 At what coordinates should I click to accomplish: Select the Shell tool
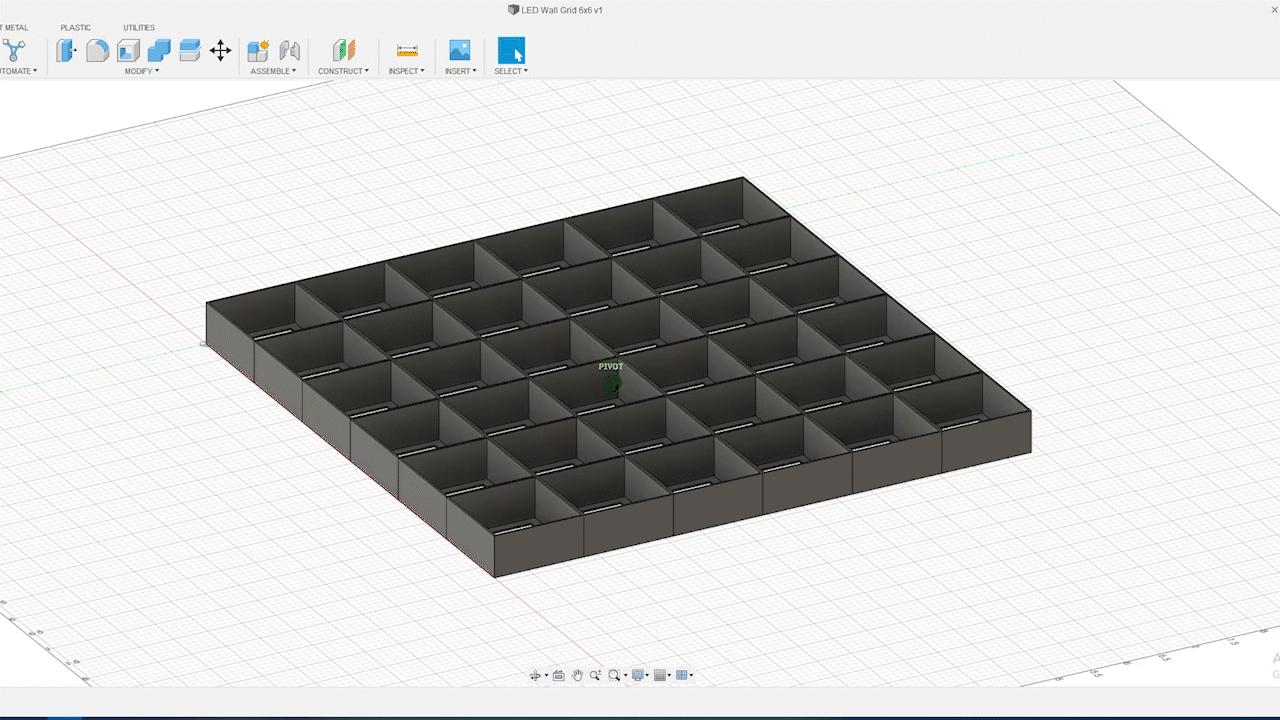coord(128,50)
